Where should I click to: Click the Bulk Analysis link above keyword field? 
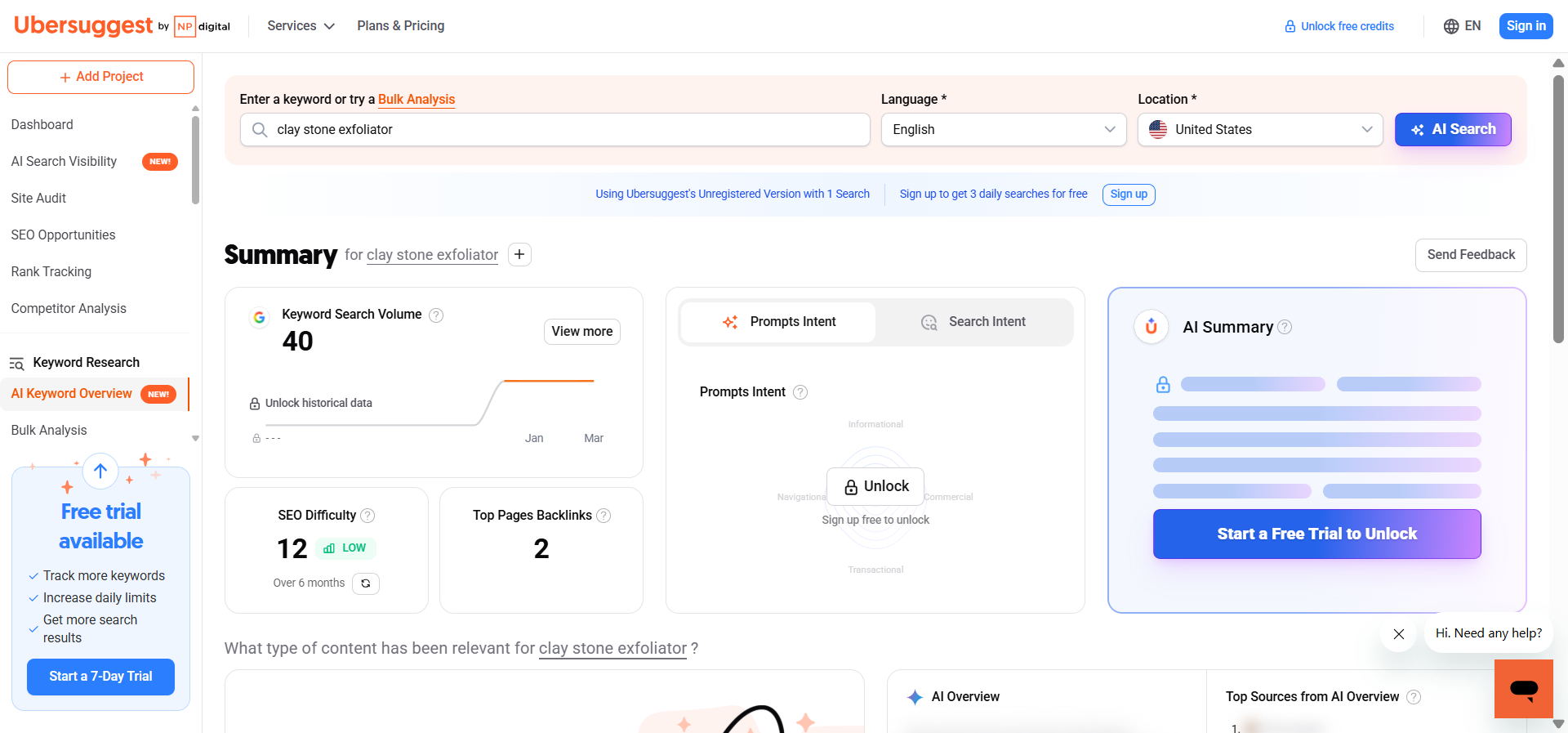[x=416, y=99]
